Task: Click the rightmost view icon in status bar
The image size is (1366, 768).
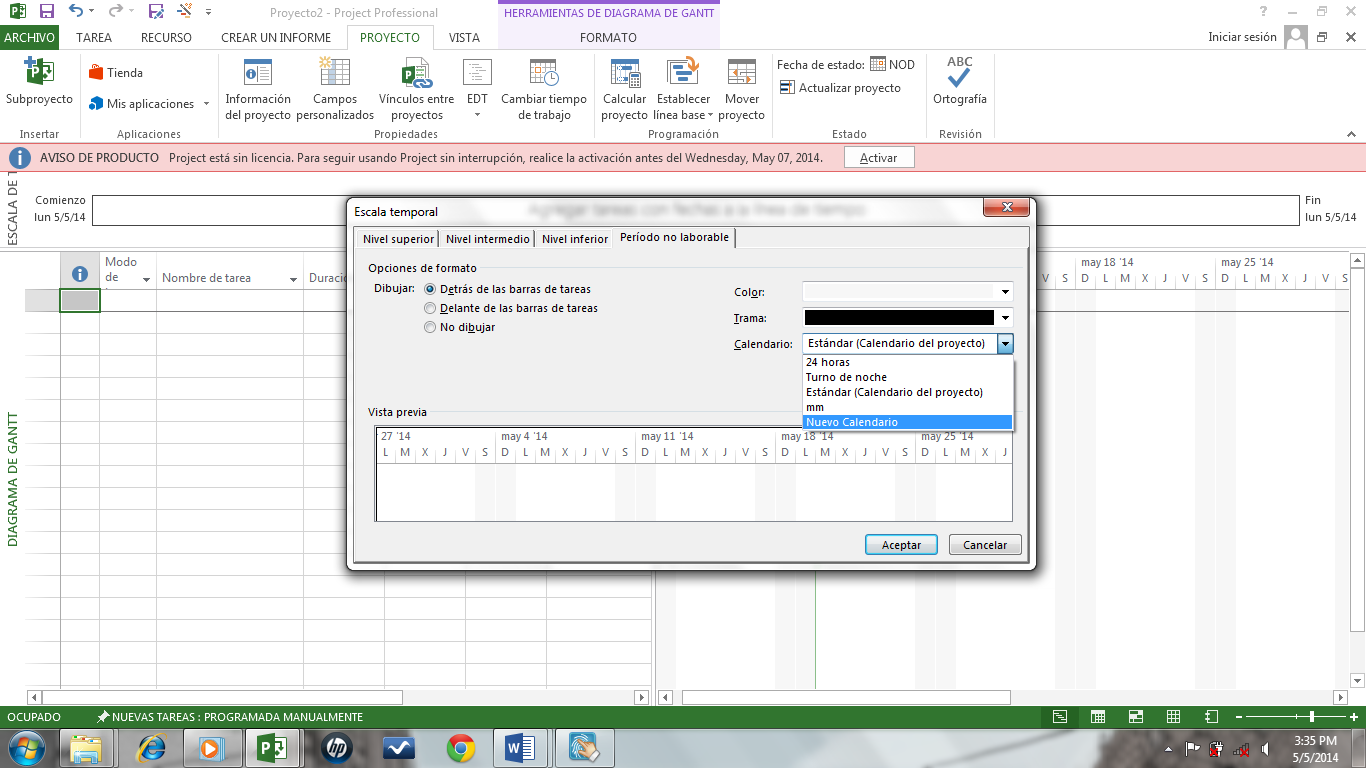Action: [1212, 717]
